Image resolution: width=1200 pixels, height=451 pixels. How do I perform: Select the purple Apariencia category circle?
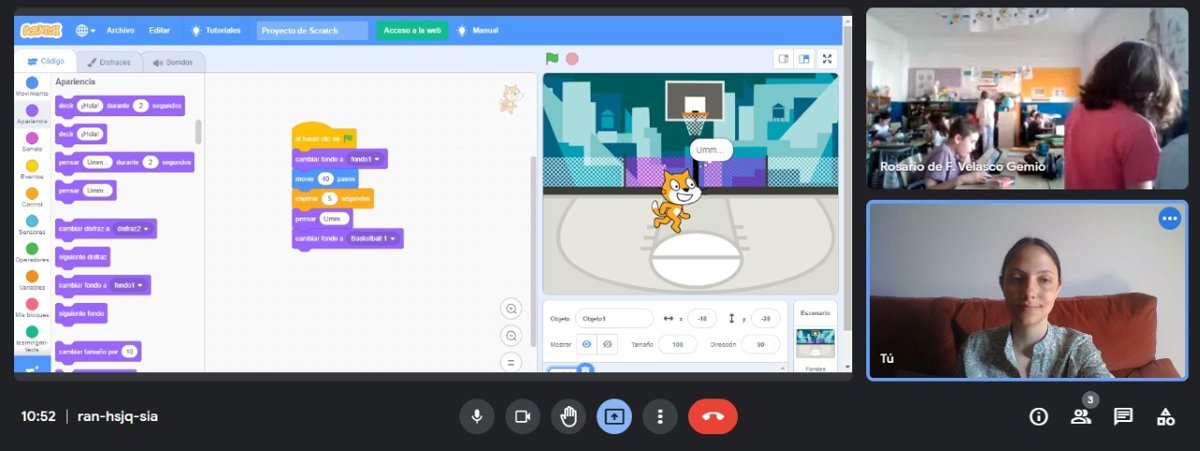[32, 111]
